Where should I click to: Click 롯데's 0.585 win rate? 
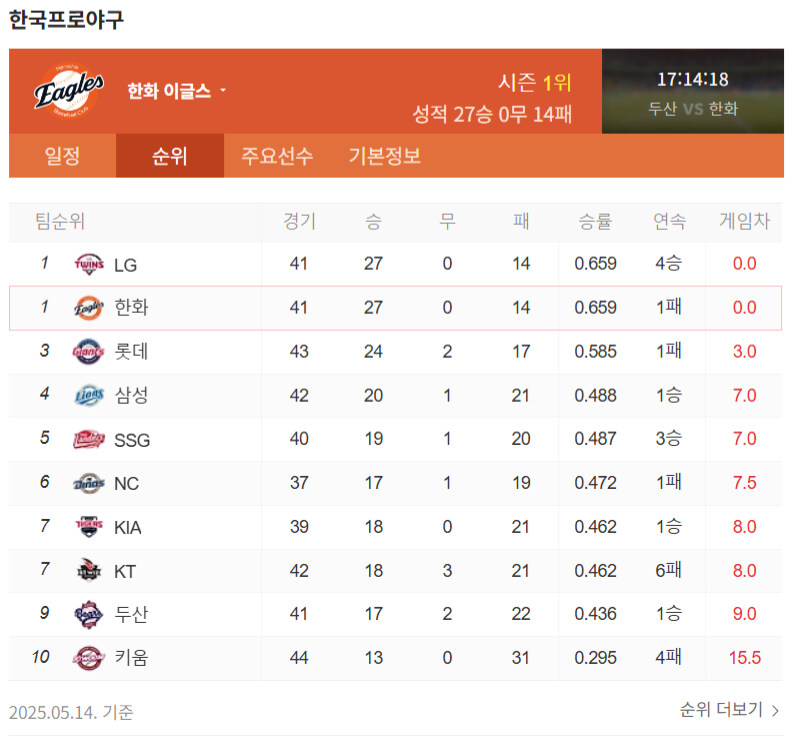point(595,352)
